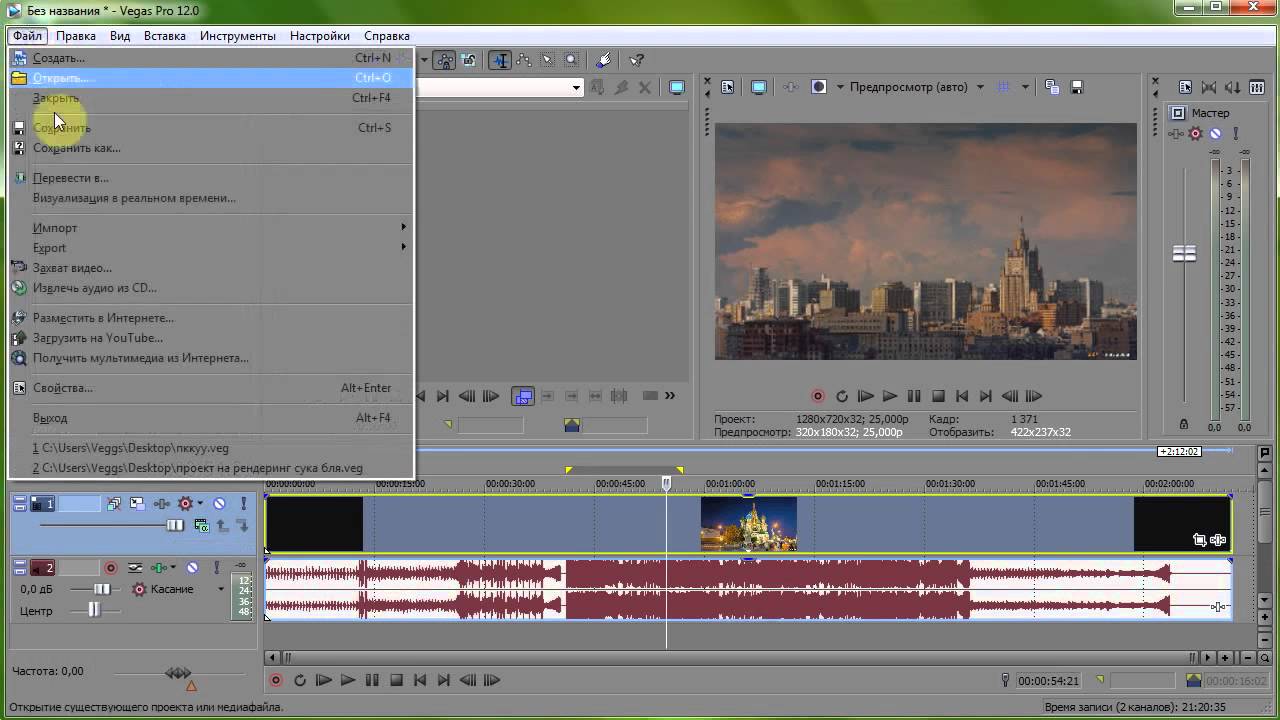
Task: Open Master bus audio properties icon
Action: [1186, 87]
